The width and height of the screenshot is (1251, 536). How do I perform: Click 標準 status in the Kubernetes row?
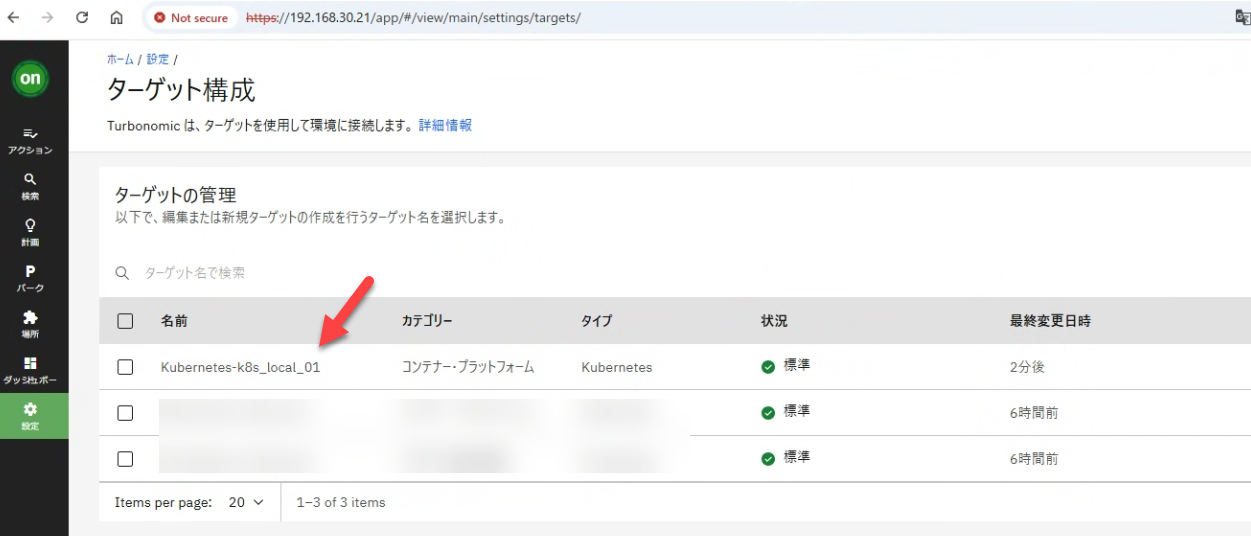(x=797, y=366)
